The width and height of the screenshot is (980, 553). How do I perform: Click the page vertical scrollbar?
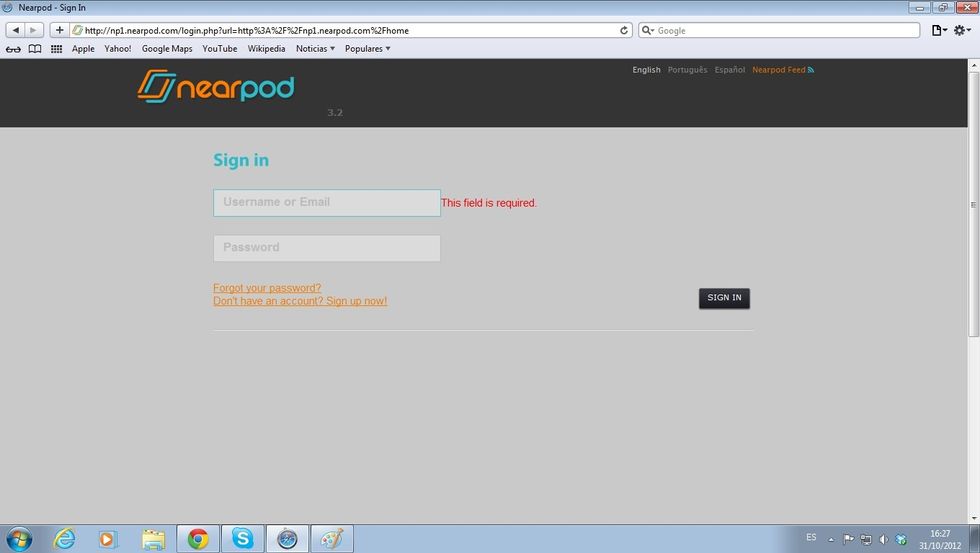[x=973, y=204]
